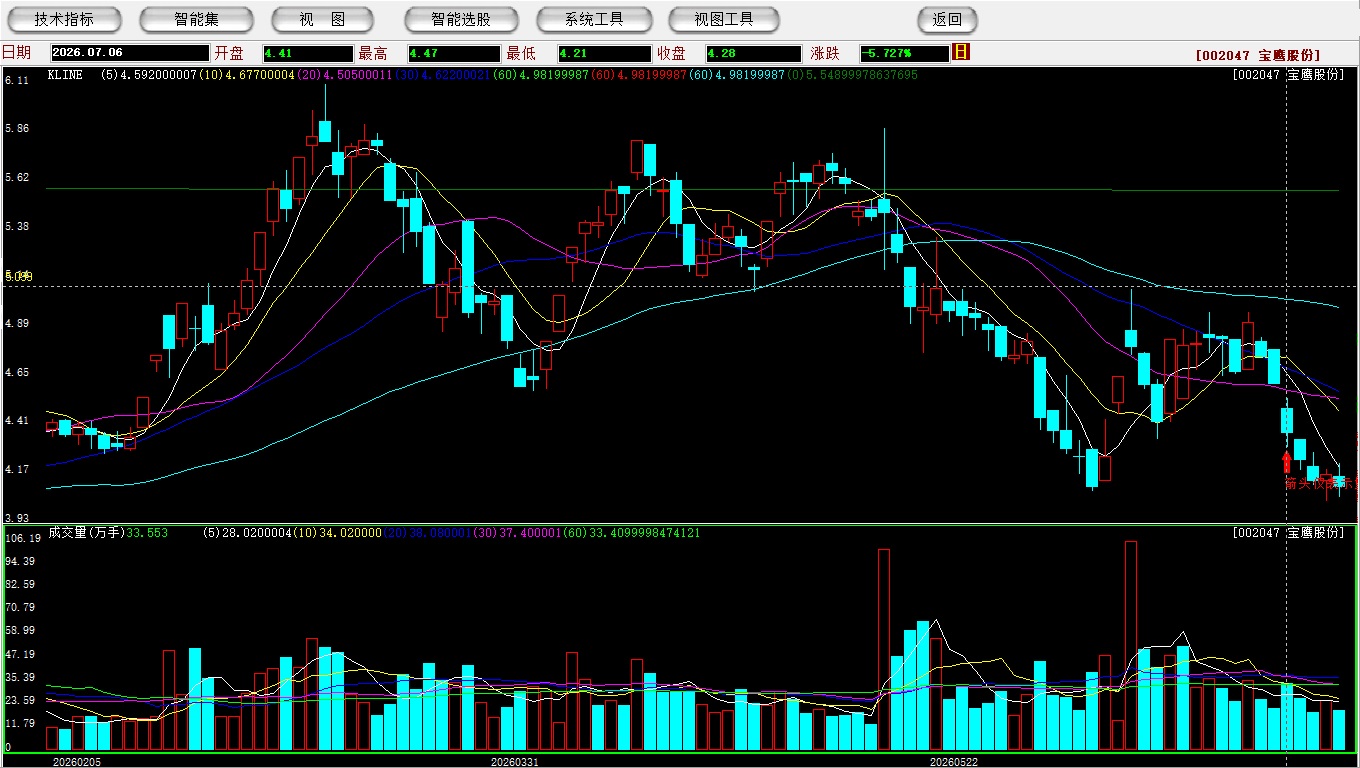Select the volume (5) average value 28.0200004
This screenshot has height=768, width=1360.
point(246,533)
